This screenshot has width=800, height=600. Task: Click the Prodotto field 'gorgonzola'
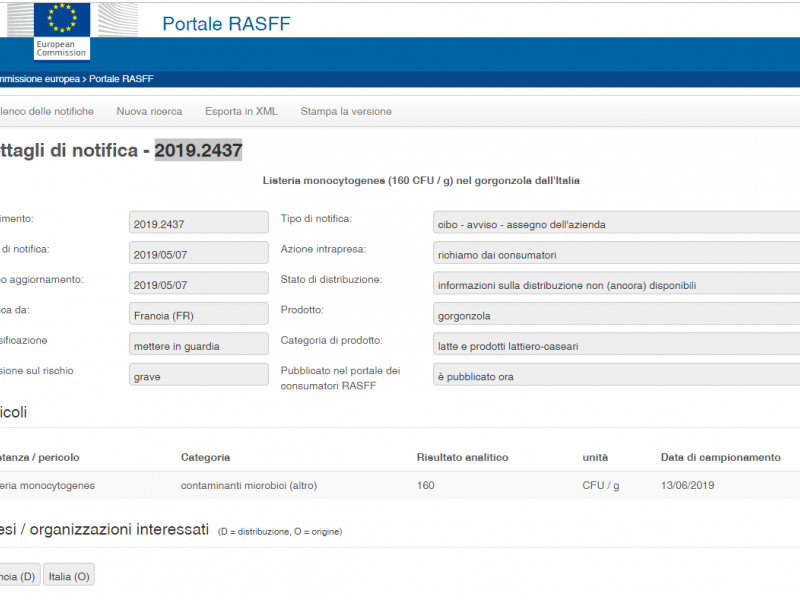click(616, 314)
